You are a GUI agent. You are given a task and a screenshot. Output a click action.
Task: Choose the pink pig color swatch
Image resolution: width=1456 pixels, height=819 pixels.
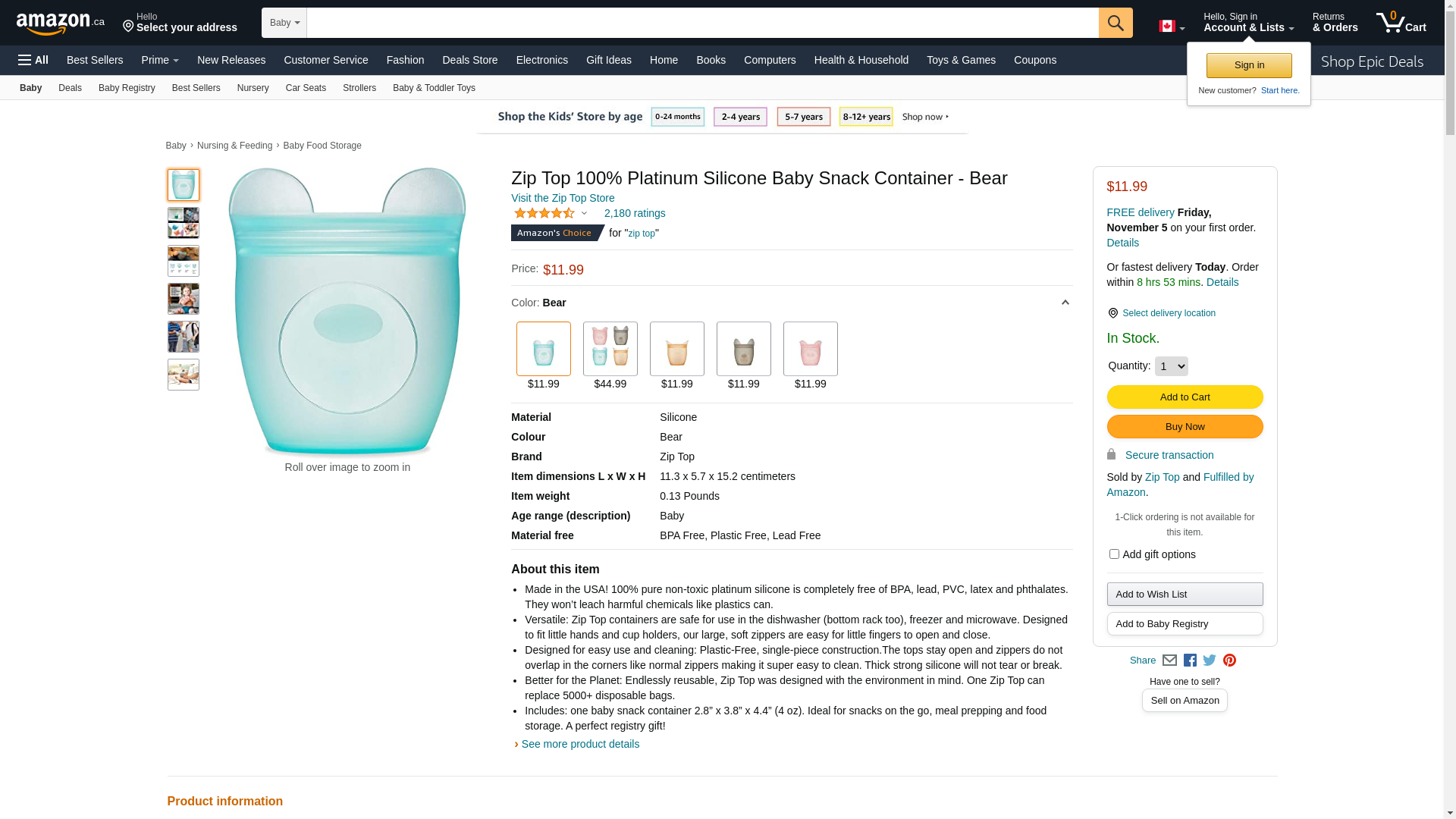810,349
